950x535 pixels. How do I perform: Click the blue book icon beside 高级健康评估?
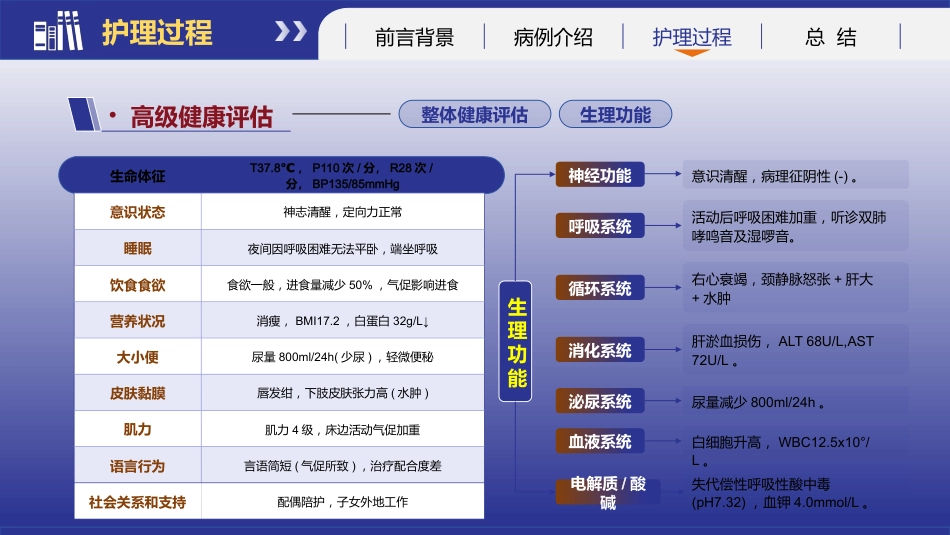pos(84,114)
